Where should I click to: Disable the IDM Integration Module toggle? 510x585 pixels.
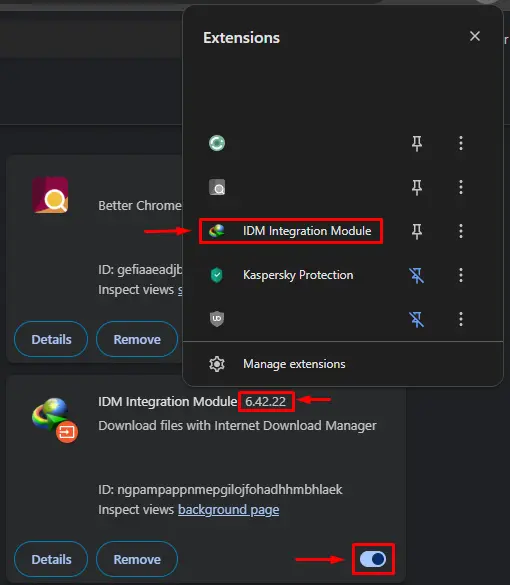tap(373, 559)
